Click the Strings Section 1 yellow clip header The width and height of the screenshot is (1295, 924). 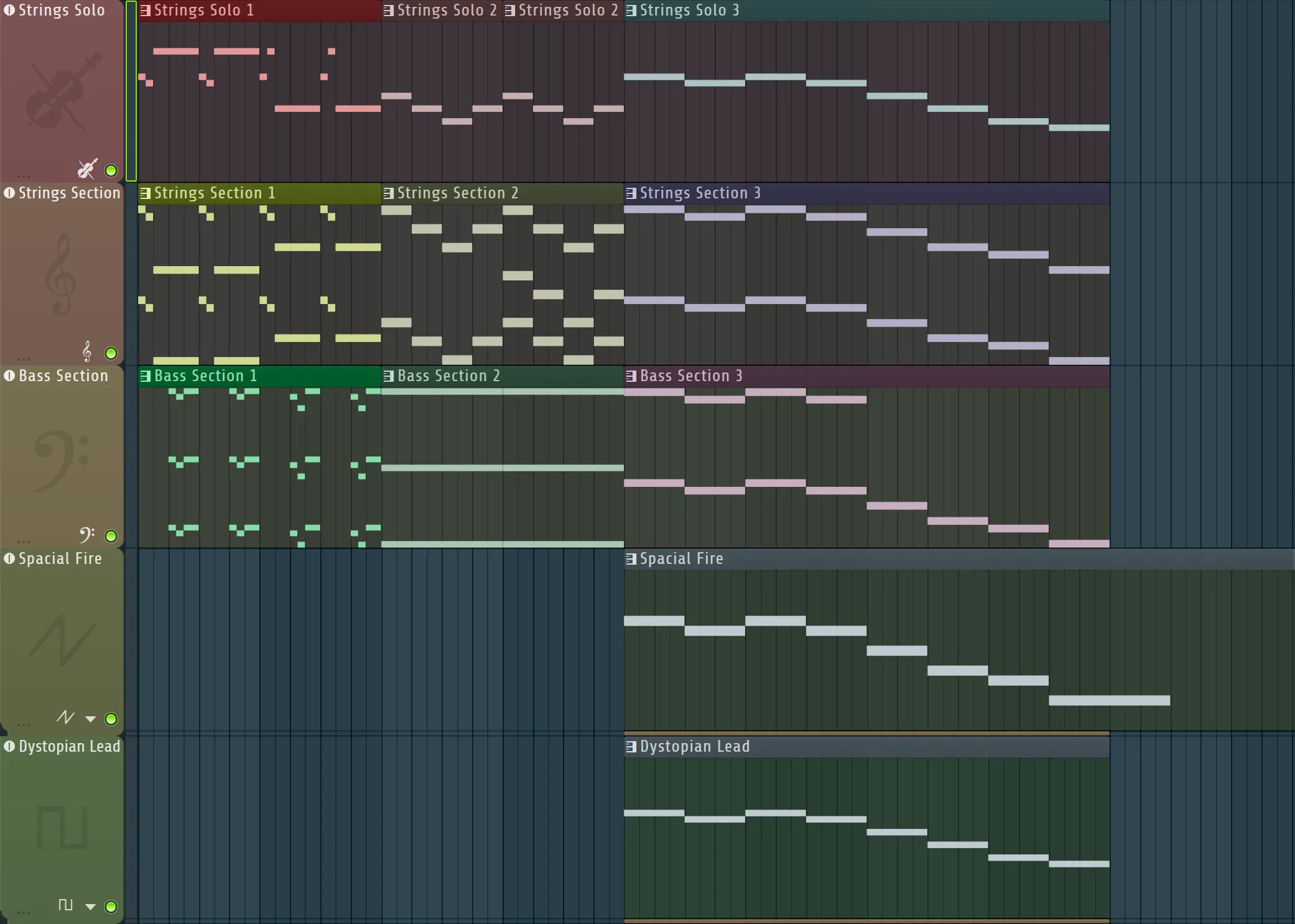click(215, 193)
